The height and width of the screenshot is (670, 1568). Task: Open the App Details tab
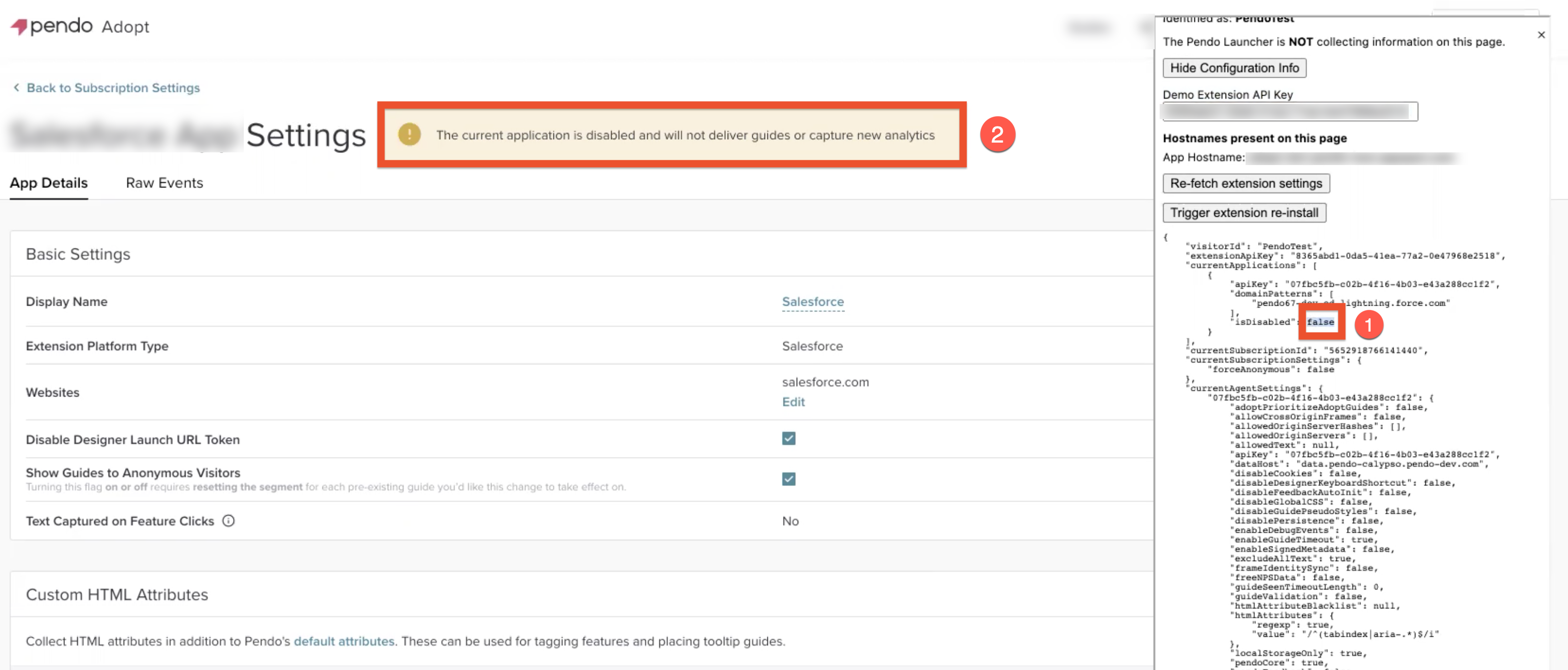coord(49,183)
